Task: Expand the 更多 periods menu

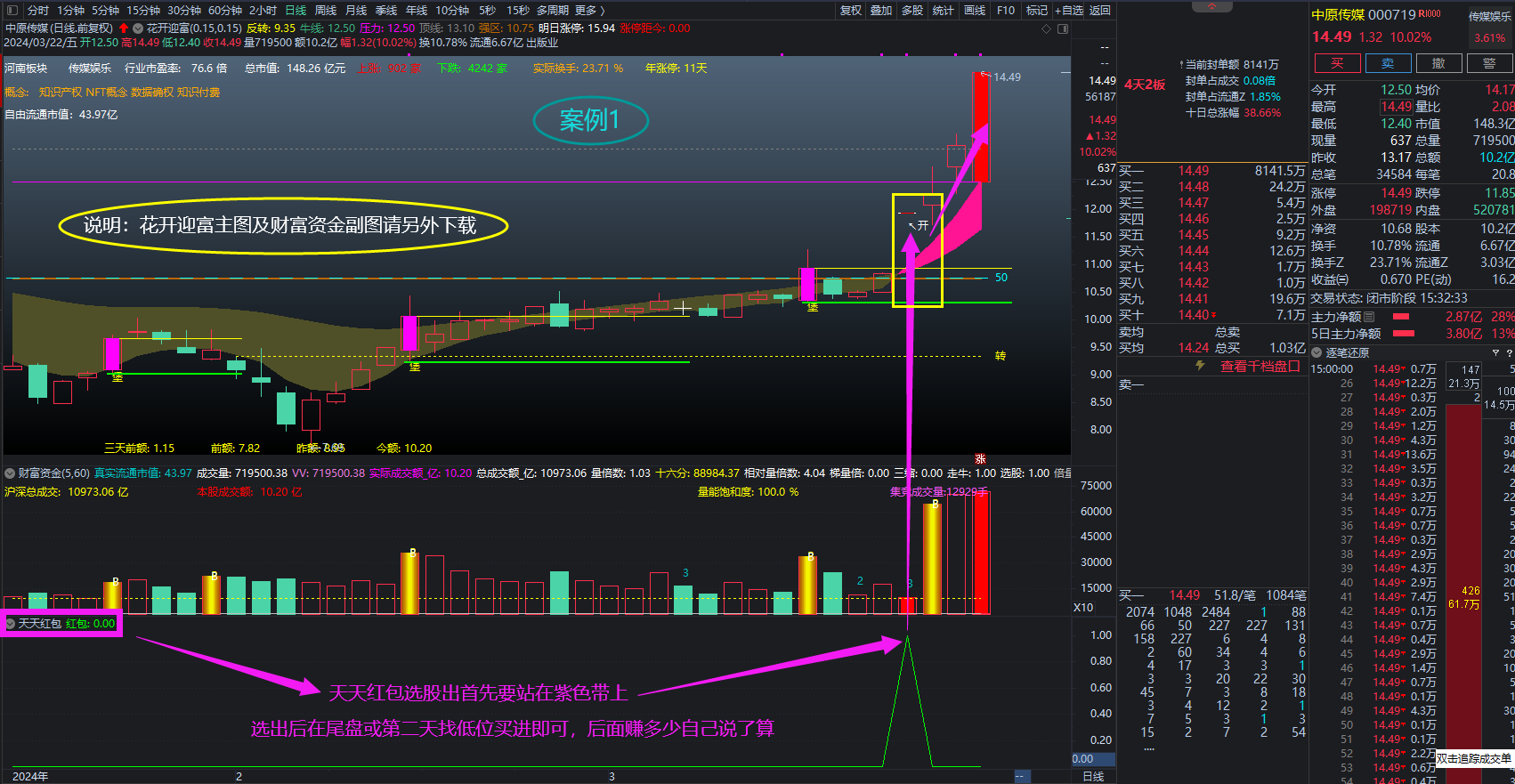Action: tap(589, 10)
